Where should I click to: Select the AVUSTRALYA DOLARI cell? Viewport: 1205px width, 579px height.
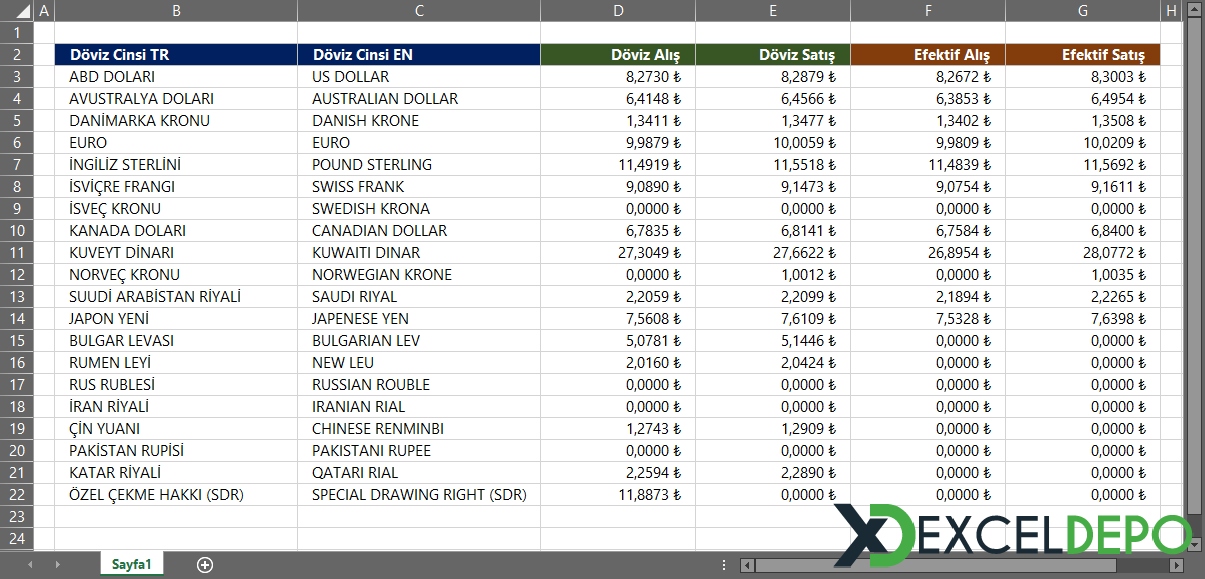[176, 99]
